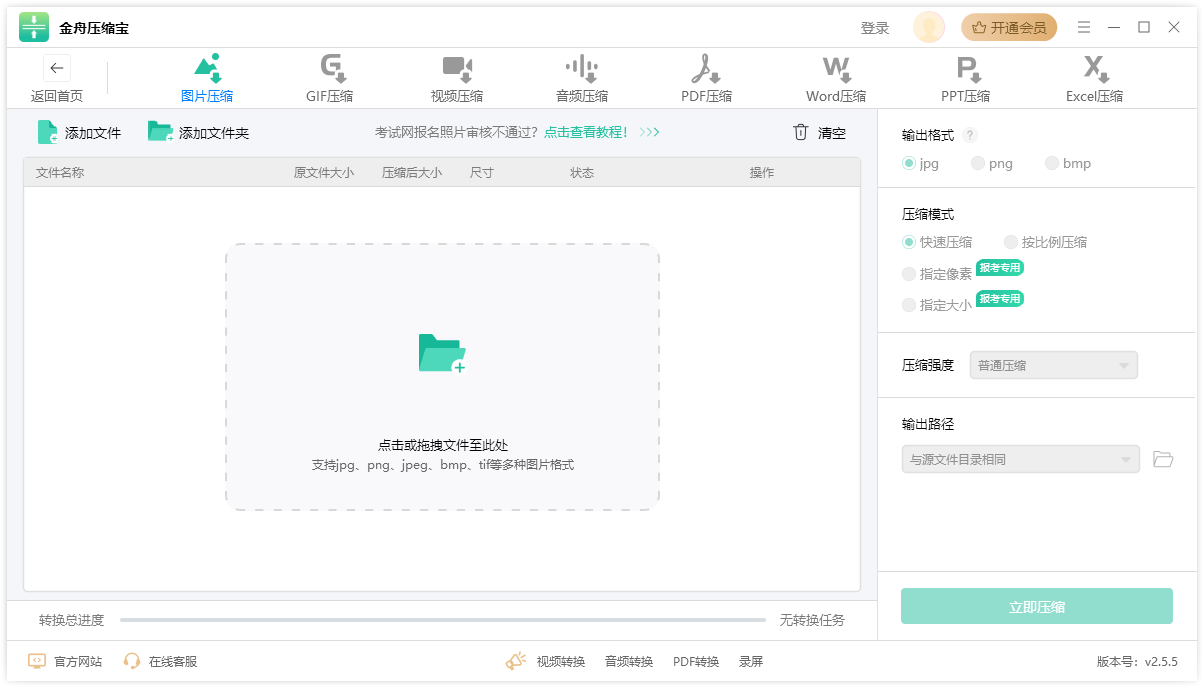Open the output path 与源文件目录相同 dropdown
This screenshot has width=1204, height=688.
(x=1020, y=459)
